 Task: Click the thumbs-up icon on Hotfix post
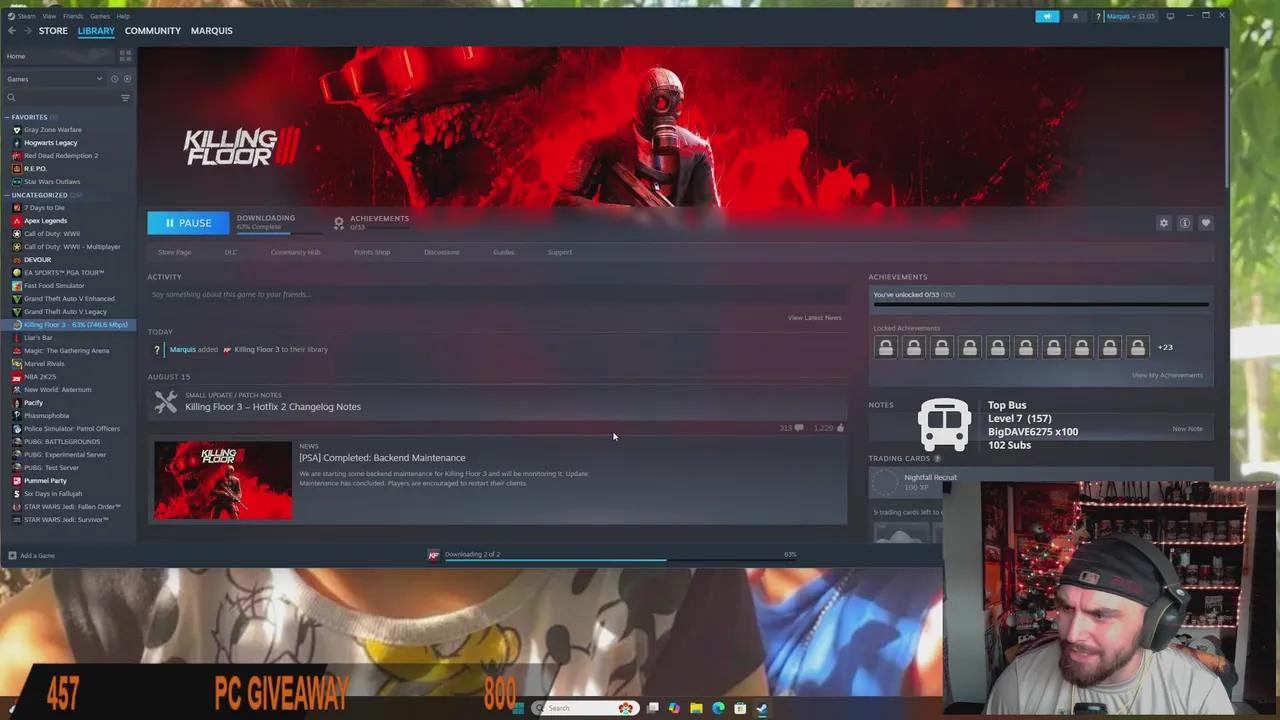pyautogui.click(x=839, y=428)
